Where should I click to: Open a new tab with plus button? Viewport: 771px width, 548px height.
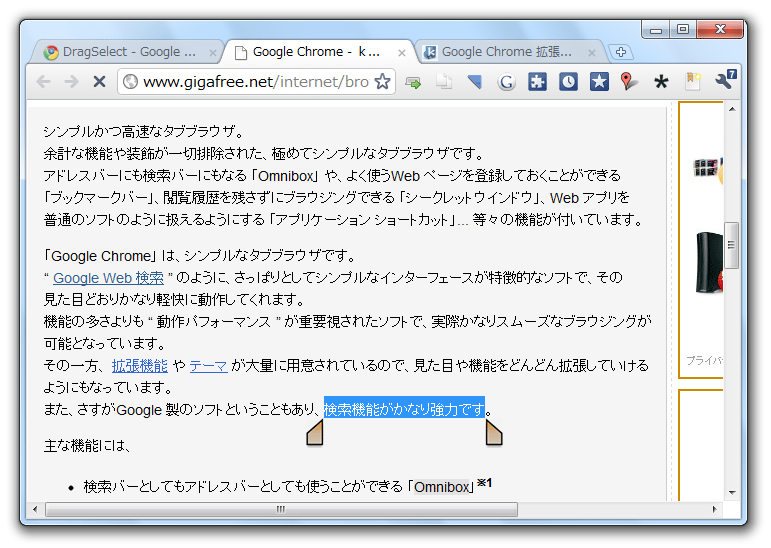tap(621, 52)
